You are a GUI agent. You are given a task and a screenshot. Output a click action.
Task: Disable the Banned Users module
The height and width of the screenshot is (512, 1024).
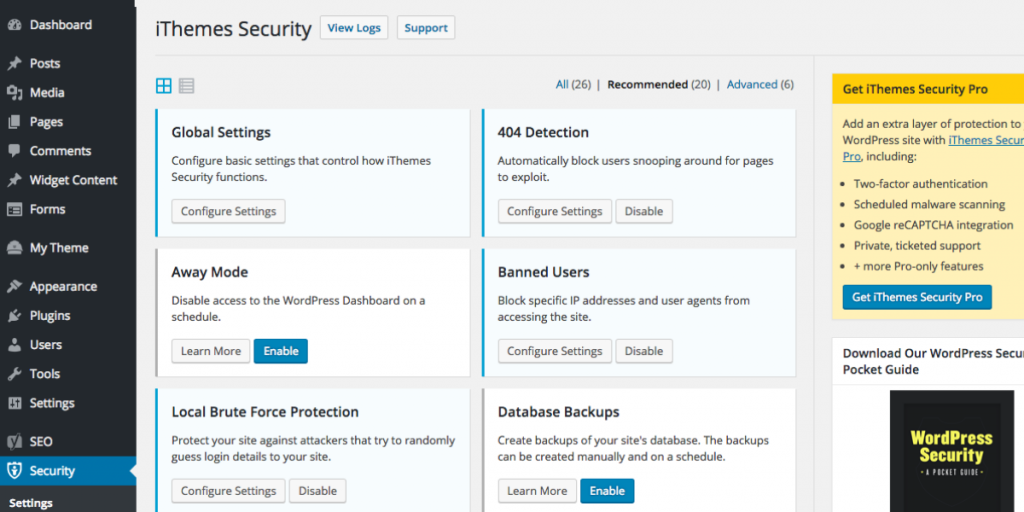644,351
